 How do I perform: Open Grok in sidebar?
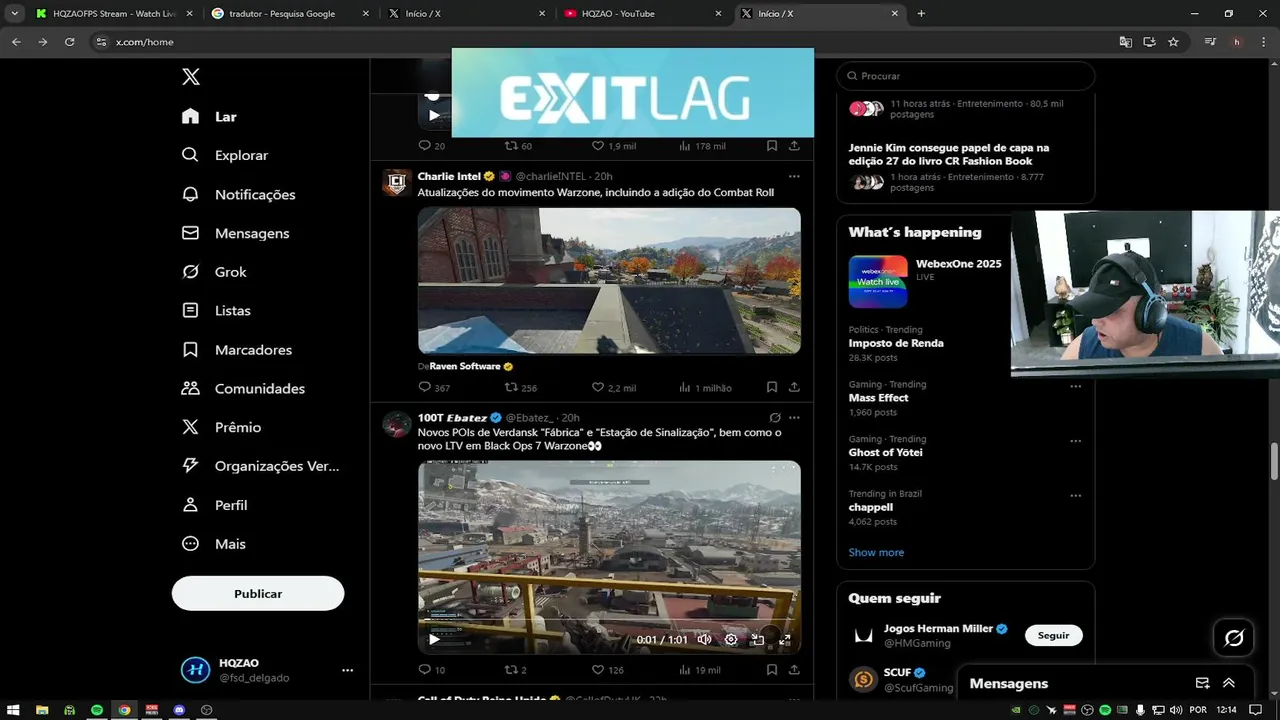tap(214, 272)
